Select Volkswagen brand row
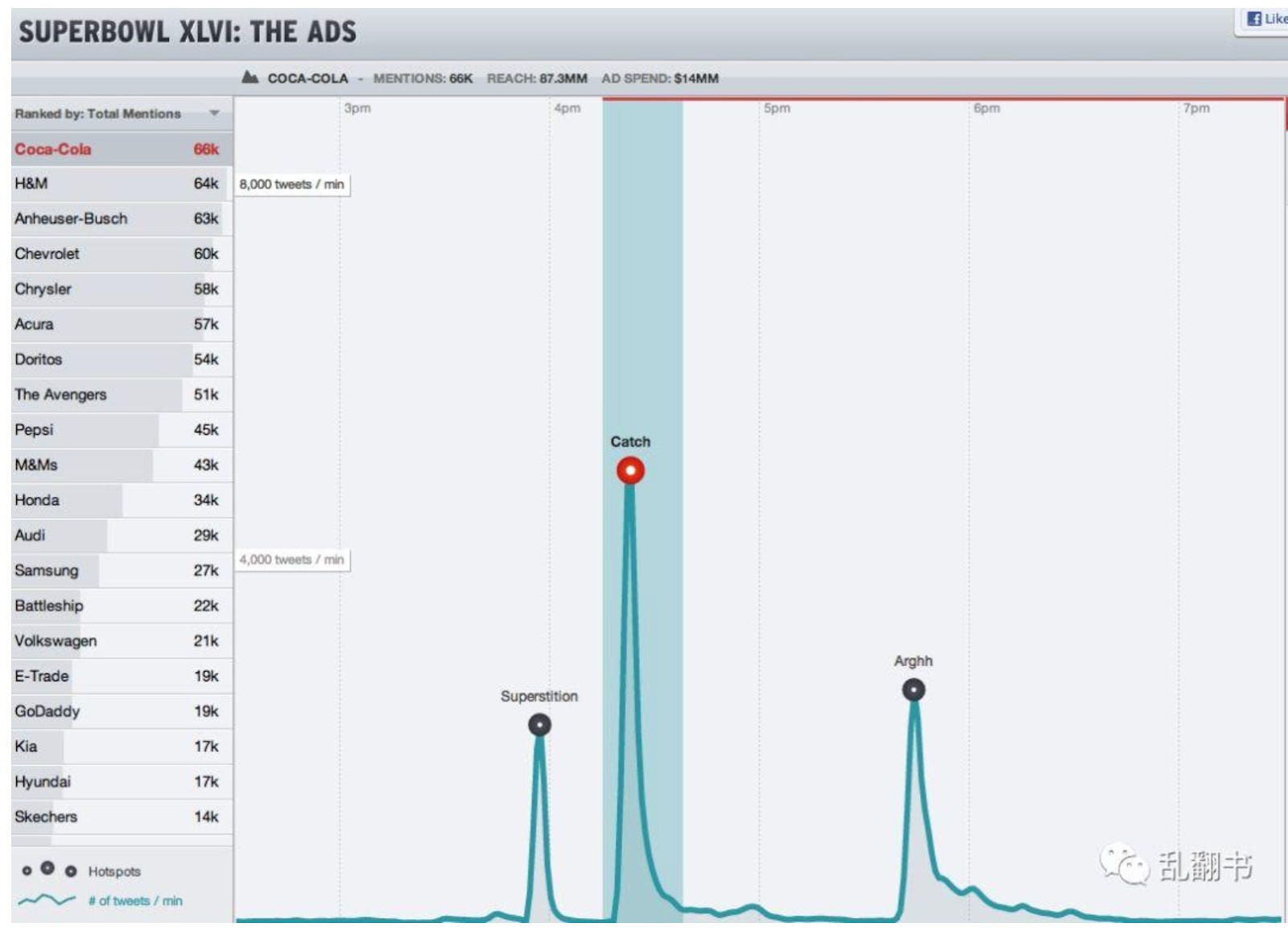 pos(122,641)
